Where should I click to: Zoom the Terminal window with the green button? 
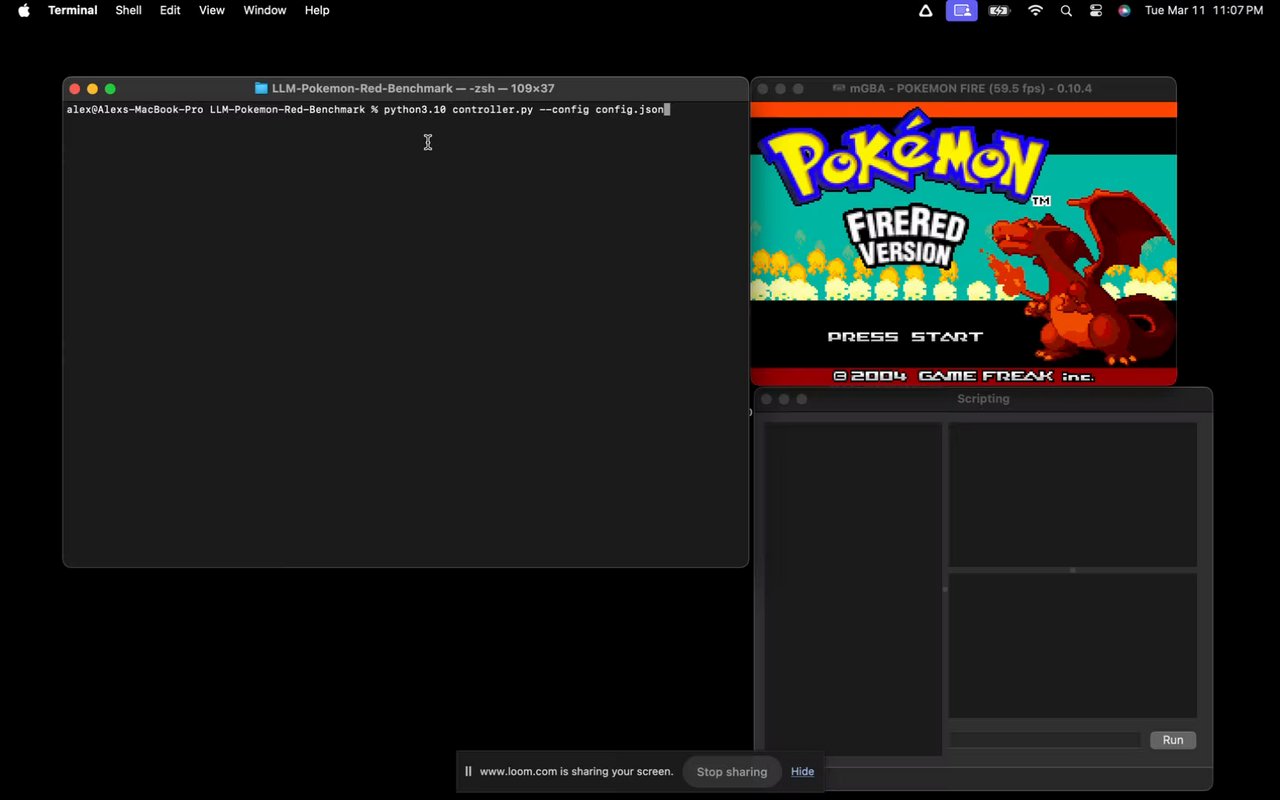pyautogui.click(x=110, y=89)
